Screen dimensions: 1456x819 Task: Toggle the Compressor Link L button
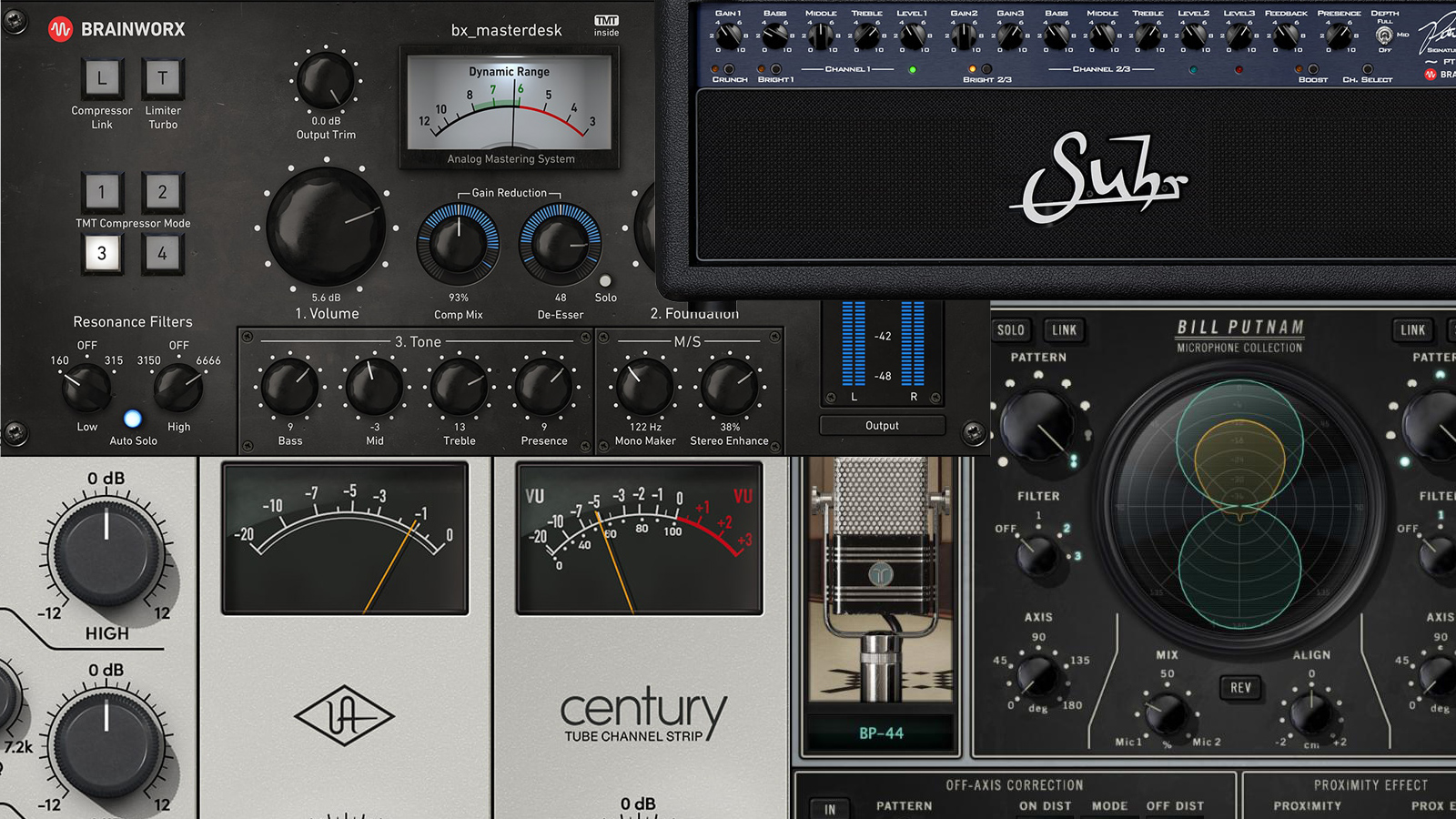(102, 79)
